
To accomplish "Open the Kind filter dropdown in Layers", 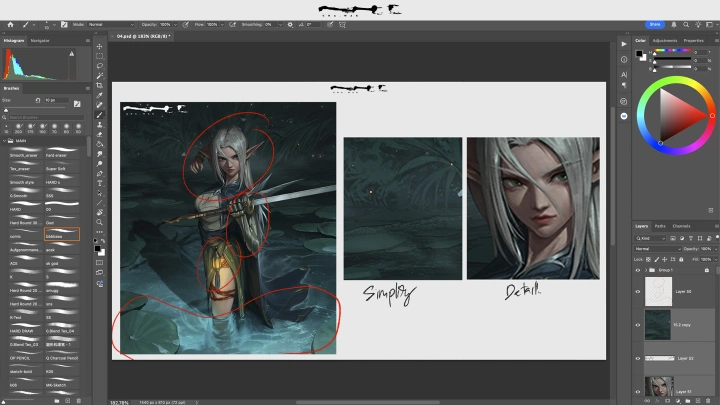I will coord(650,238).
